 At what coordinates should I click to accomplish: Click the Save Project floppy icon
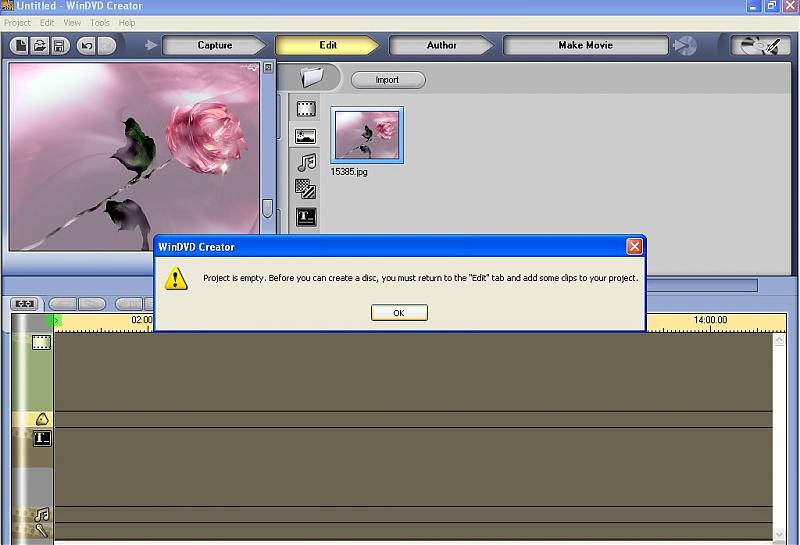pos(59,46)
